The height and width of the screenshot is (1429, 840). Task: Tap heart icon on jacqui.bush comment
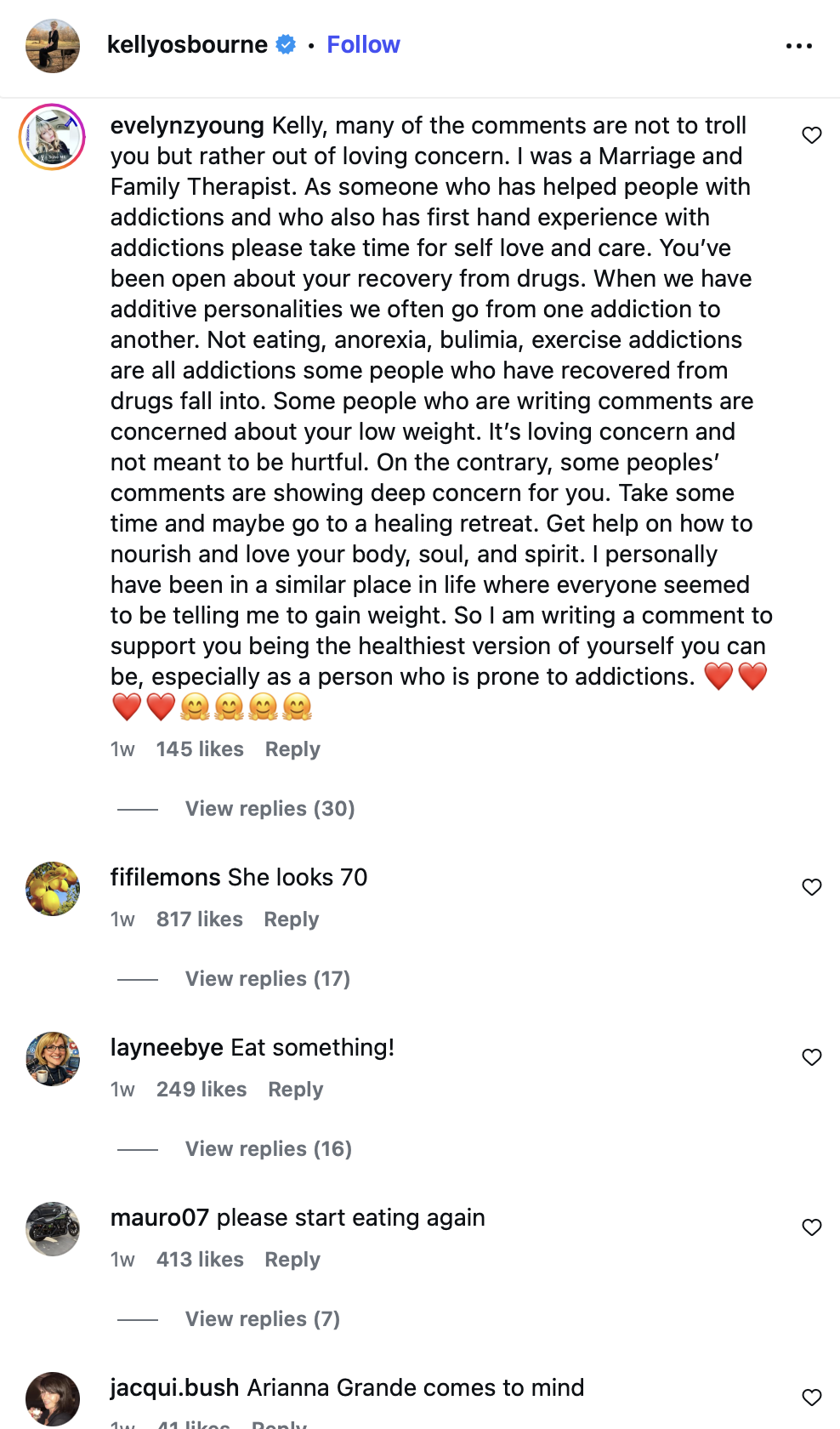pos(812,1397)
